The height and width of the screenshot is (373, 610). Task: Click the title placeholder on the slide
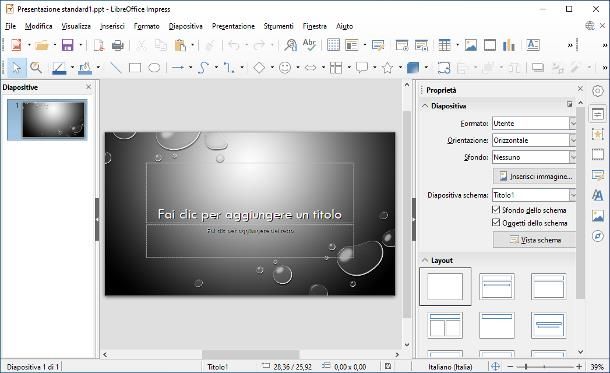pos(250,193)
